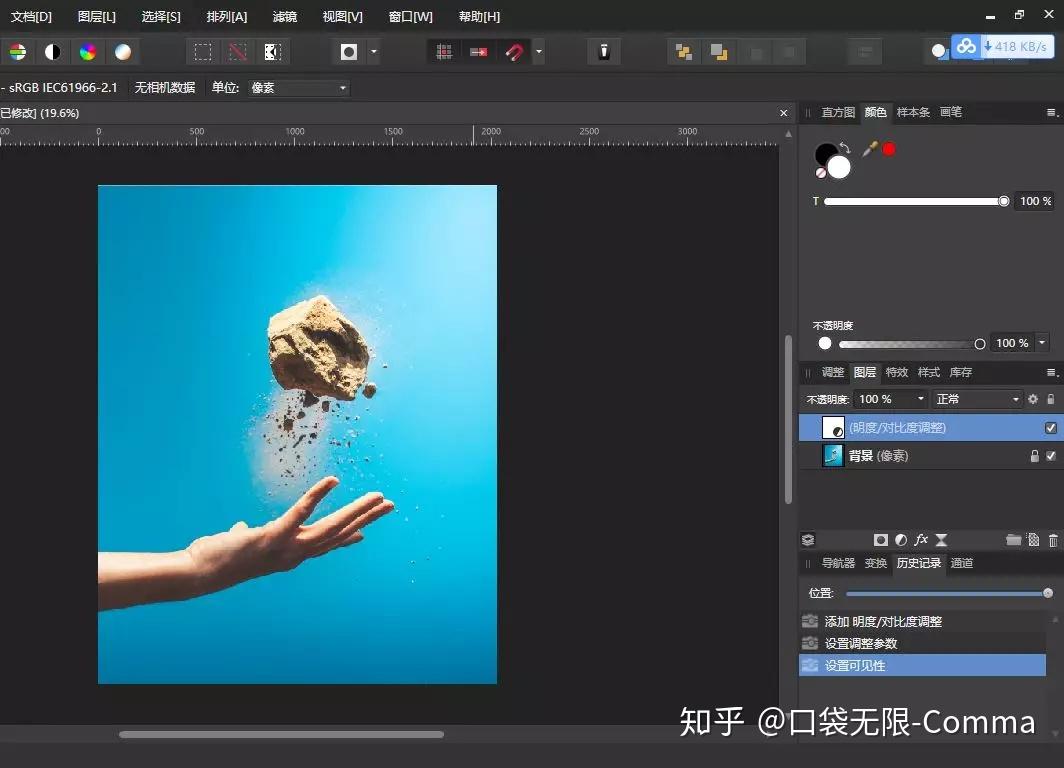Toggle visibility of the 明度/对比度调整 layer

click(1050, 427)
